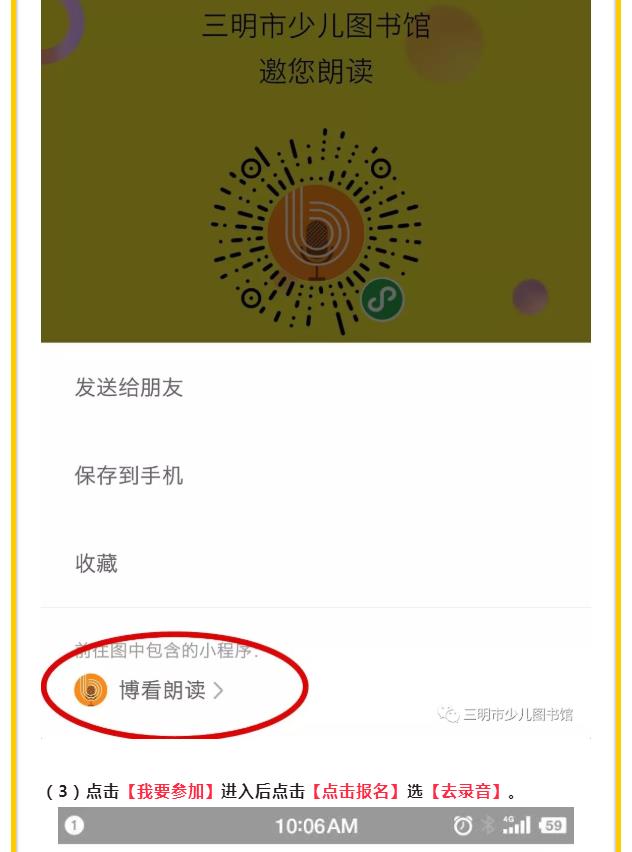The height and width of the screenshot is (852, 632).
Task: Click the WeChat logo in the watermark
Action: tap(448, 714)
